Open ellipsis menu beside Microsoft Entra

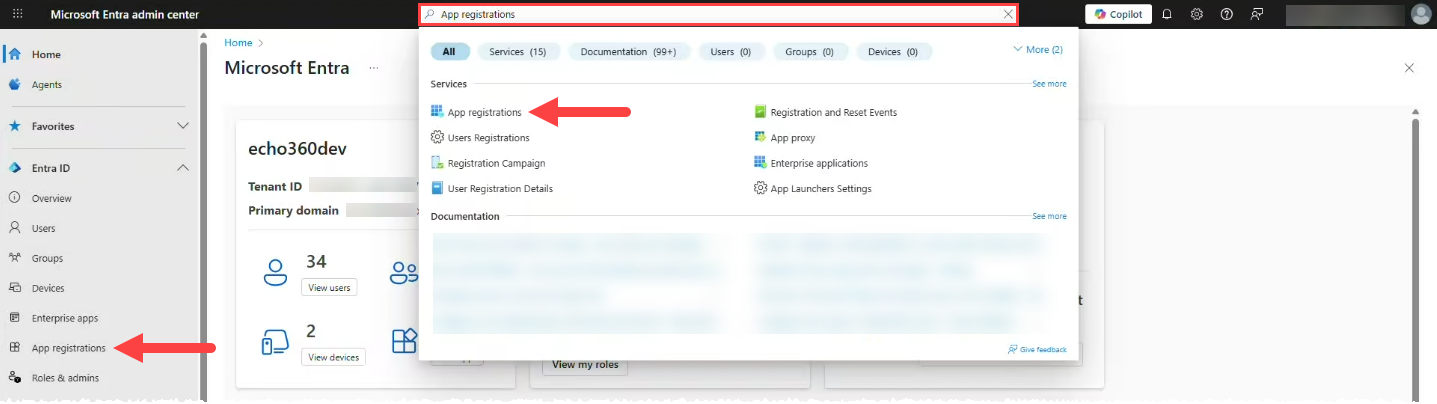(x=374, y=68)
